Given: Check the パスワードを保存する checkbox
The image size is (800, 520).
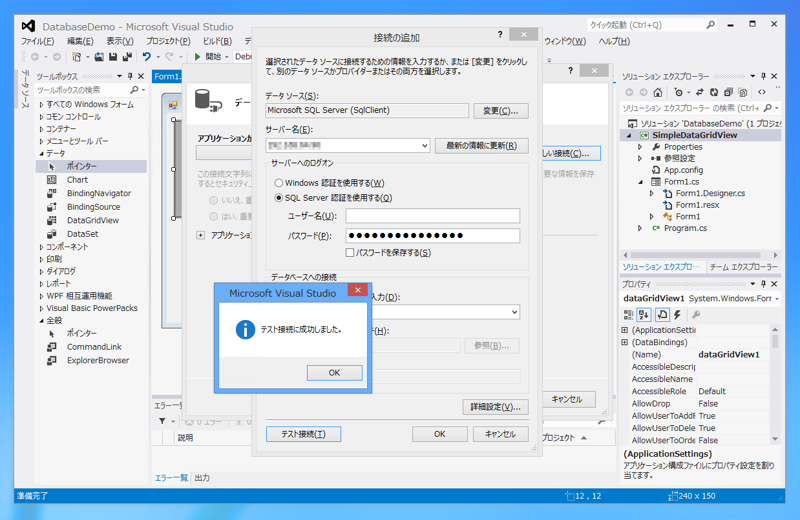Looking at the screenshot, I should pyautogui.click(x=349, y=253).
